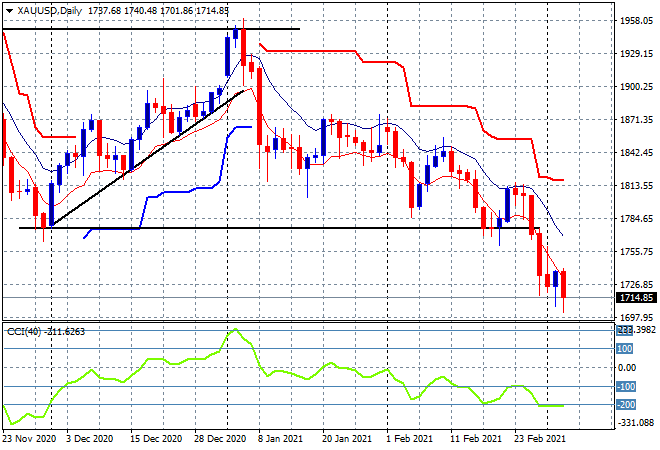Click the 28 Dec 2020 date label
This screenshot has height=450, width=660.
point(220,439)
